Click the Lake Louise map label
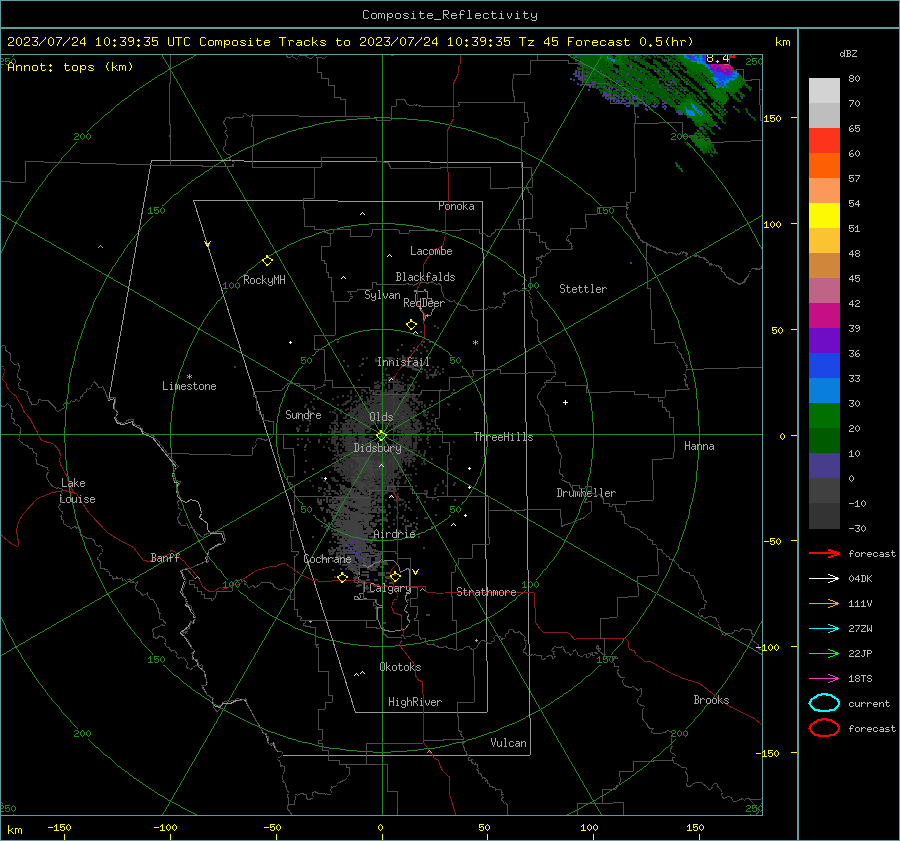 (x=77, y=491)
